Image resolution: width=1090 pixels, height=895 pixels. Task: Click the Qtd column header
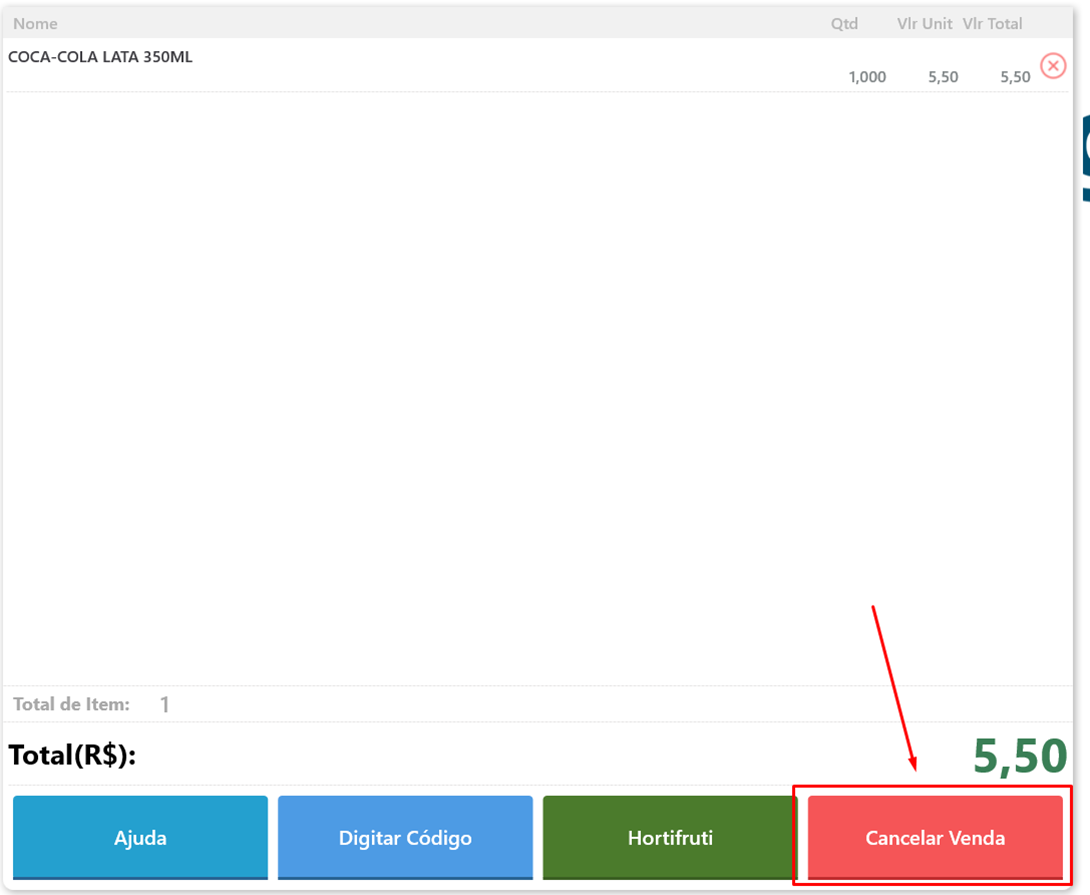coord(844,23)
